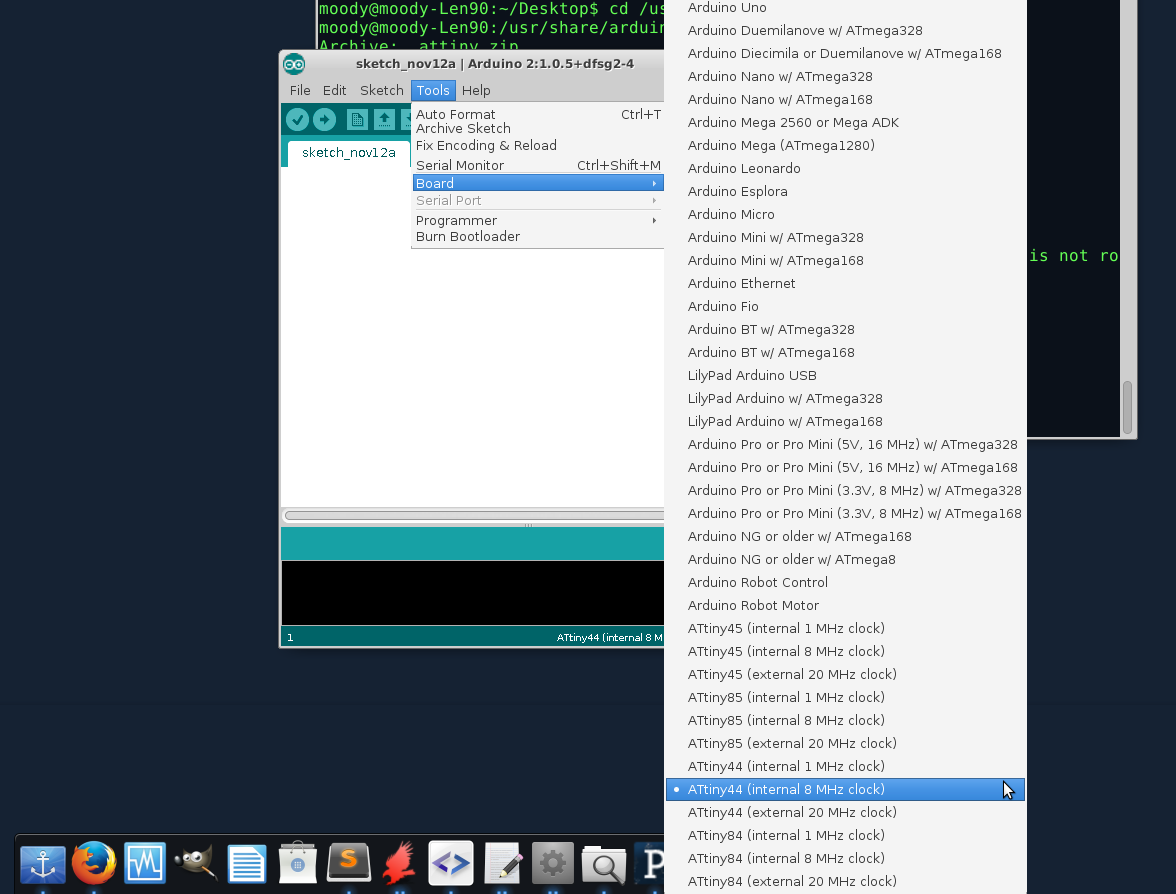Select Arduino Mega 2560 or Mega ADK
This screenshot has height=894, width=1176.
point(845,122)
